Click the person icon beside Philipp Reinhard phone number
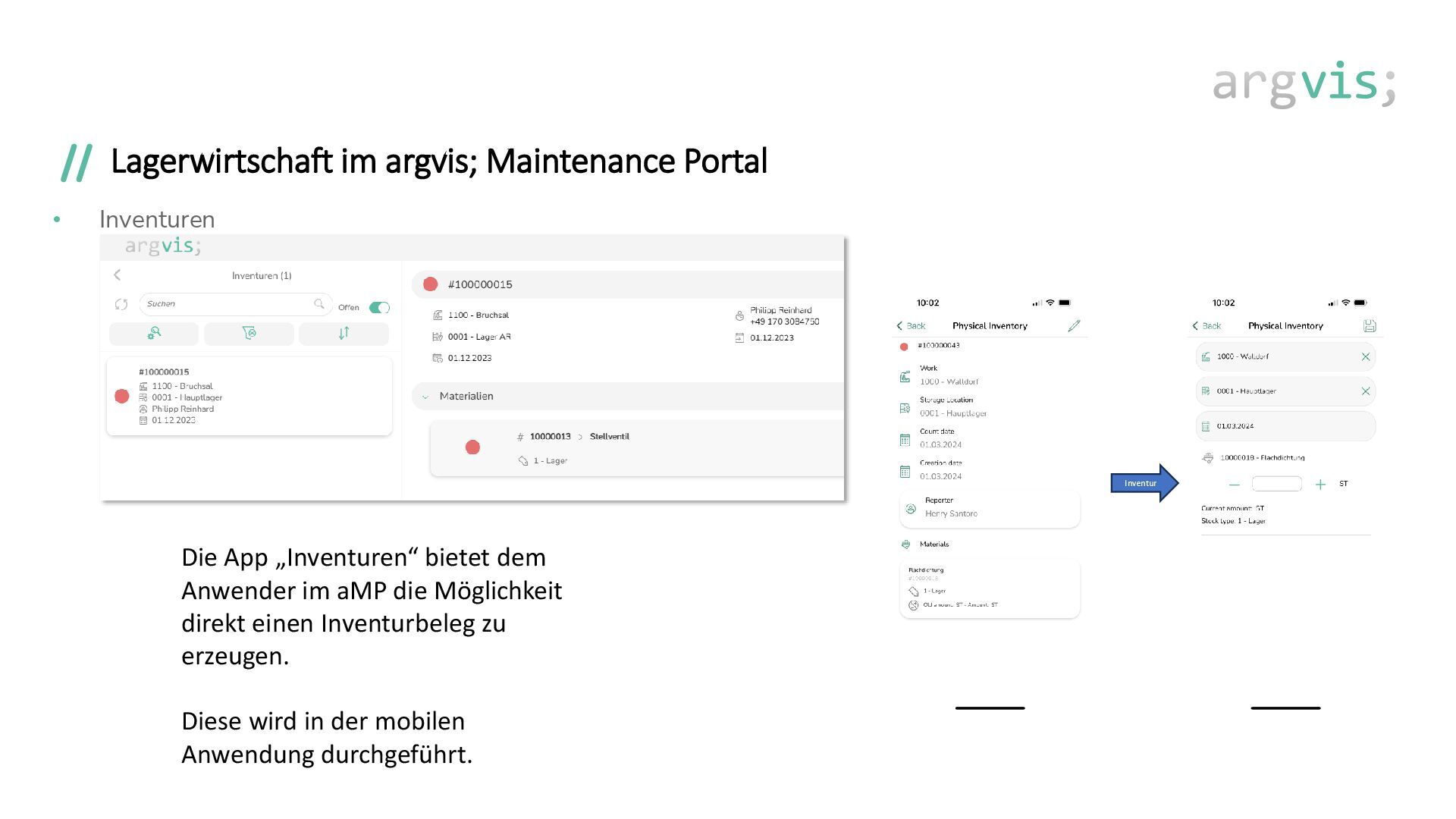The width and height of the screenshot is (1456, 819). 739,315
